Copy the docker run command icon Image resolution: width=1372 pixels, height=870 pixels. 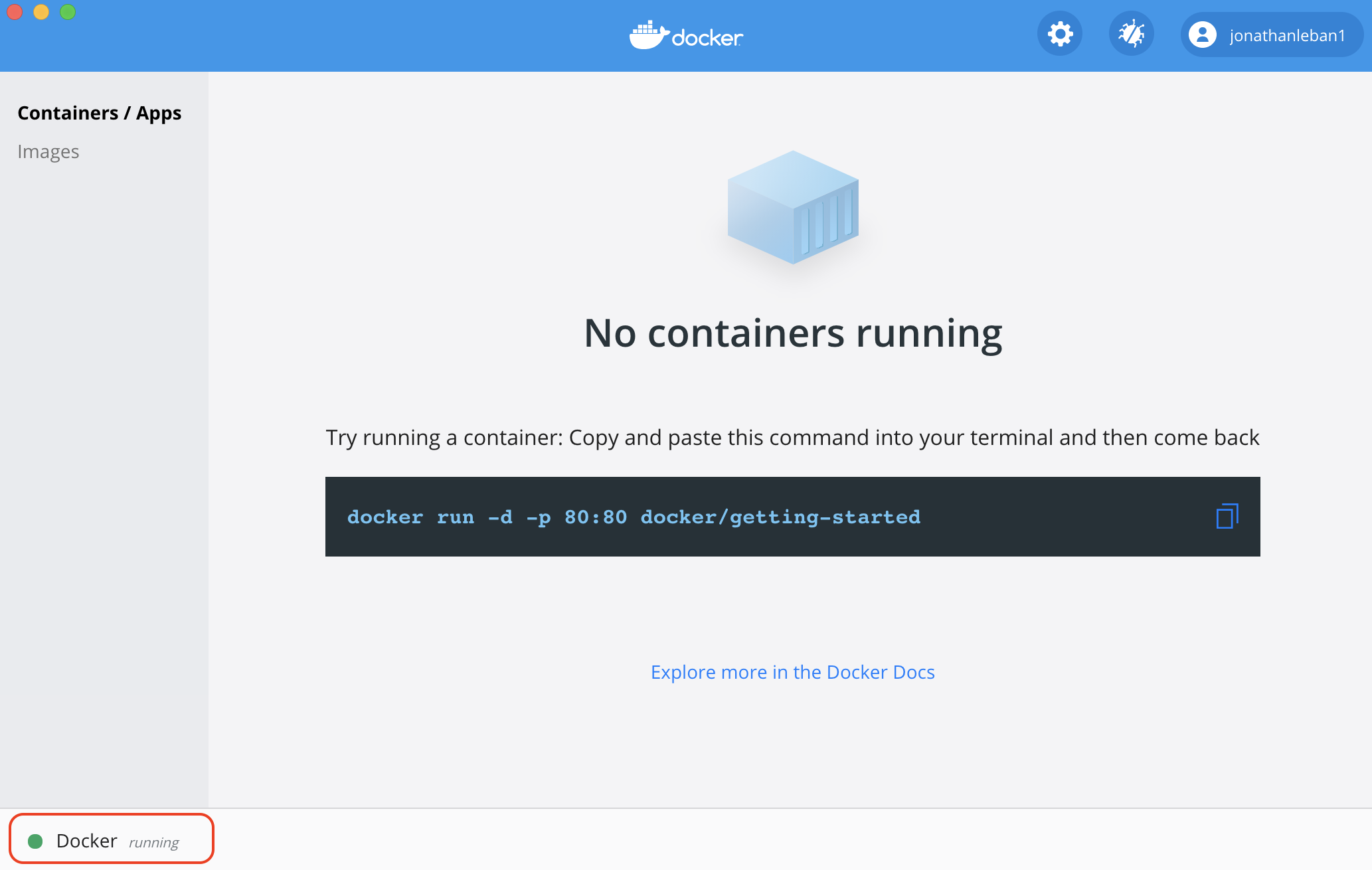[1227, 516]
